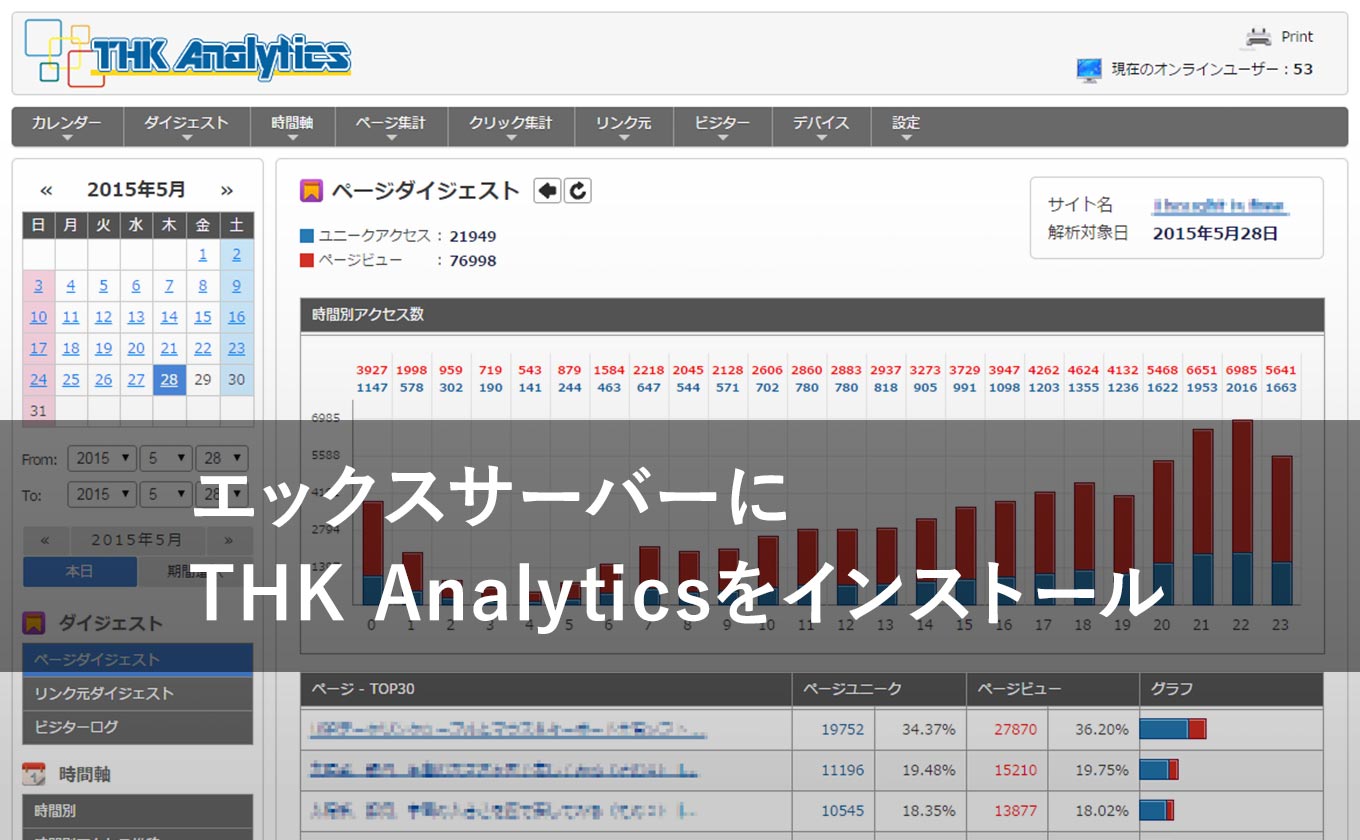1360x840 pixels.
Task: Select calendar date 20
Action: point(136,348)
